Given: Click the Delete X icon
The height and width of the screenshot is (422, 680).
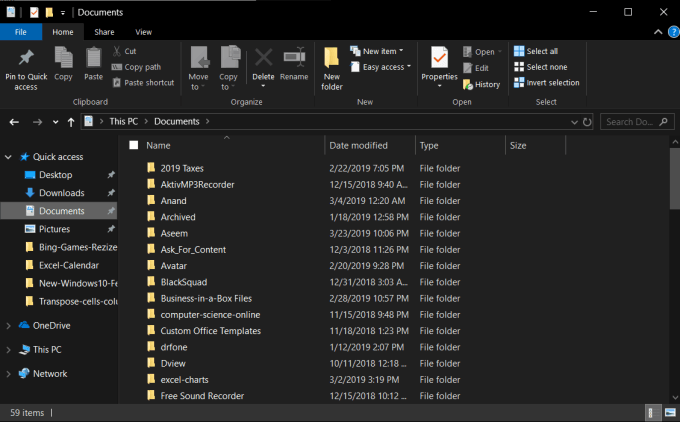Looking at the screenshot, I should click(263, 57).
